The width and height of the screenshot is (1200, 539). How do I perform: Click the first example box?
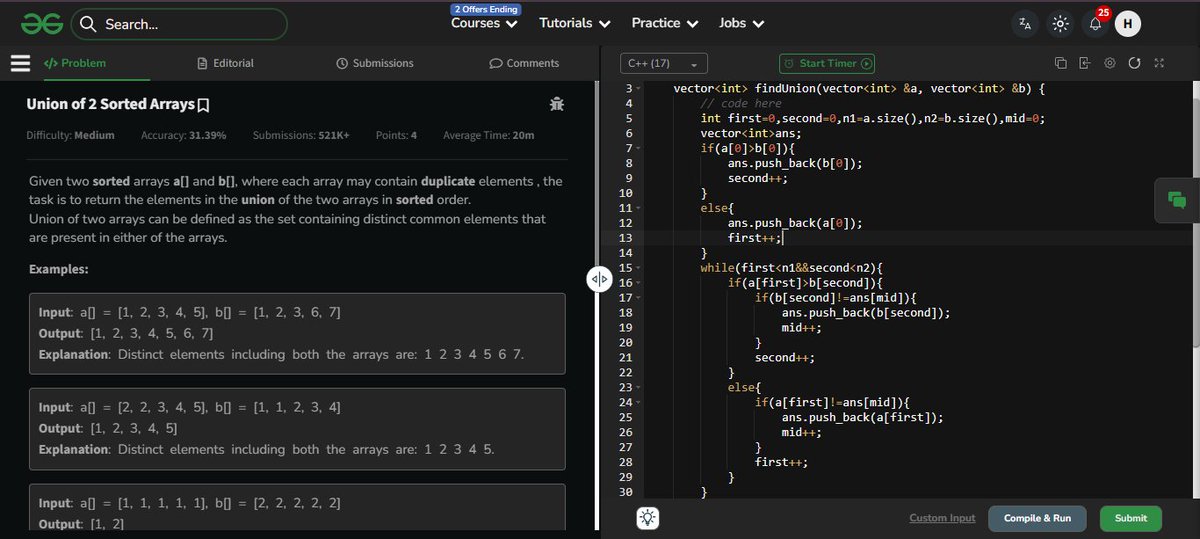click(x=296, y=334)
